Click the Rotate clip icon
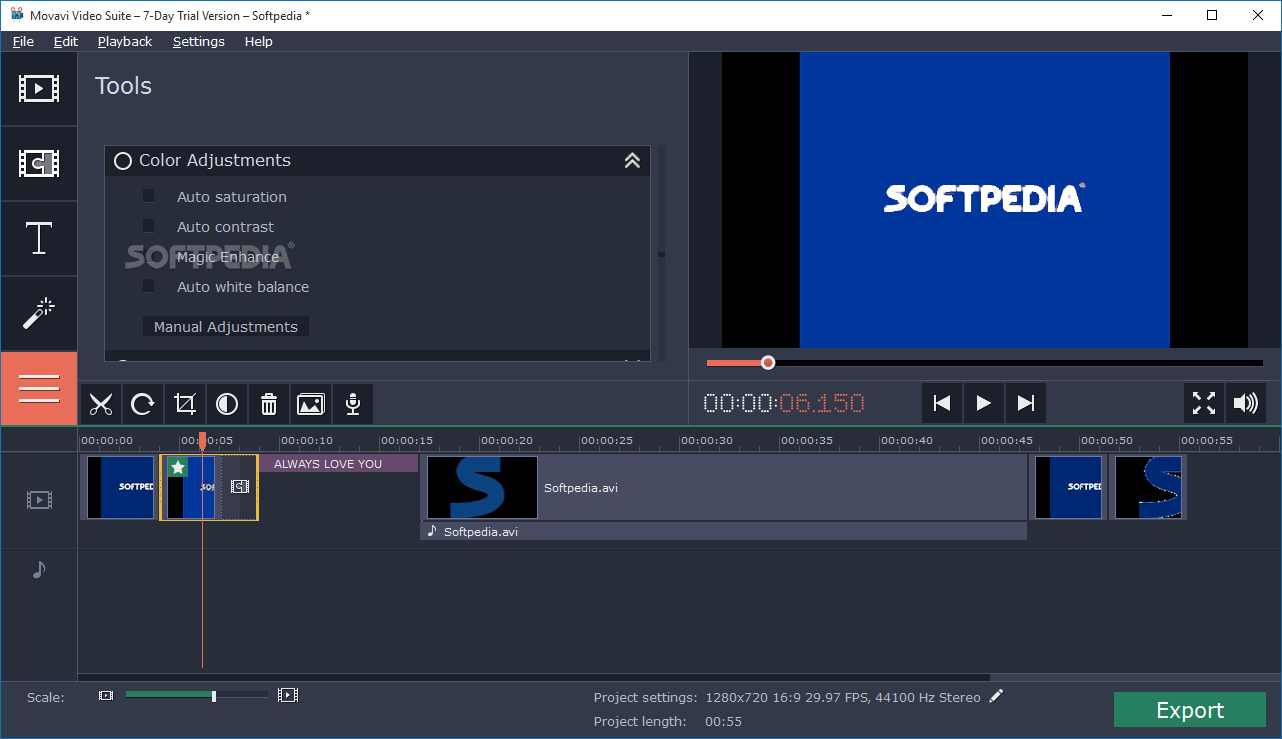The height and width of the screenshot is (739, 1282). click(x=143, y=404)
